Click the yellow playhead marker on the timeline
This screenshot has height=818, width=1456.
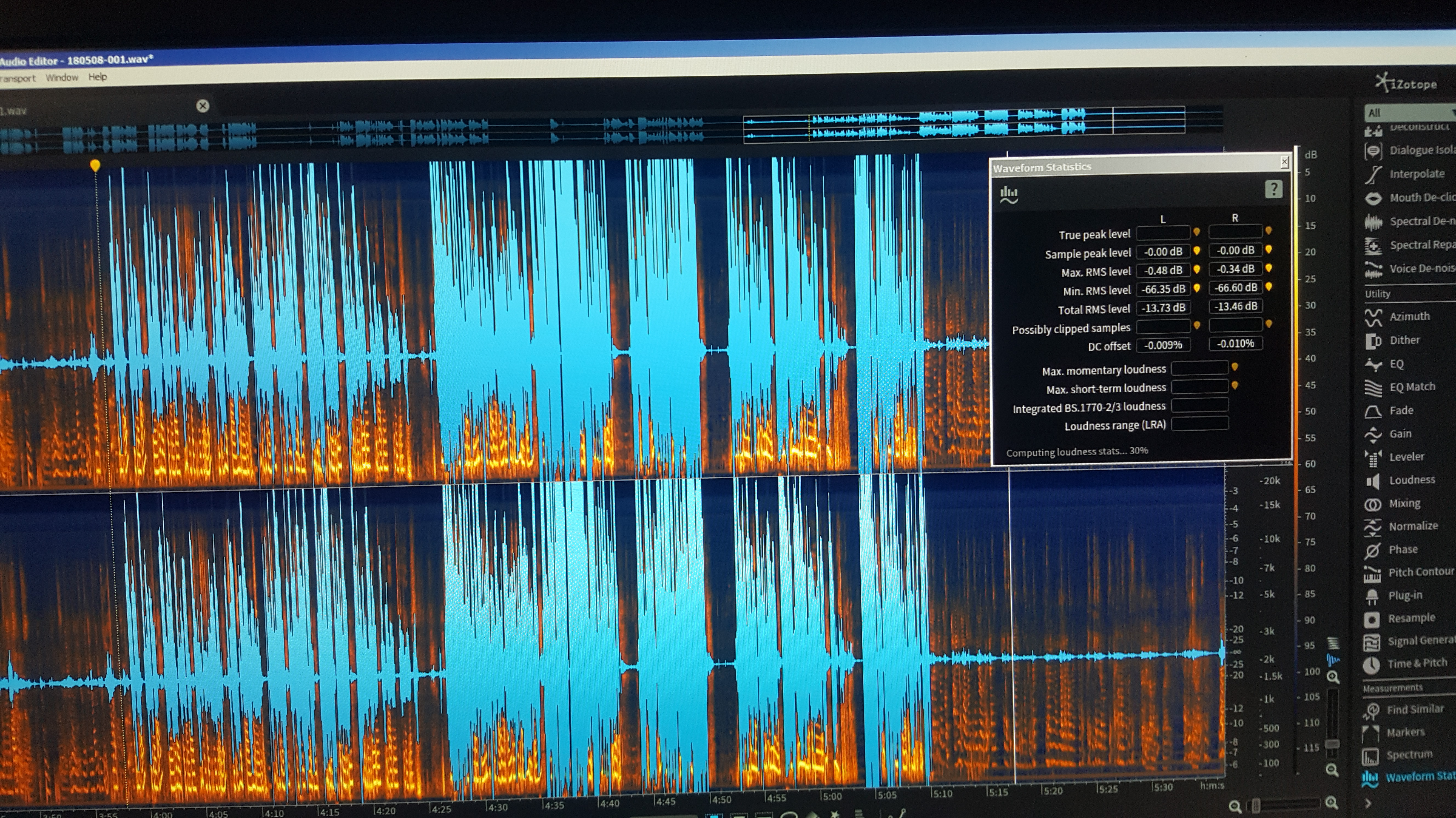pyautogui.click(x=95, y=165)
